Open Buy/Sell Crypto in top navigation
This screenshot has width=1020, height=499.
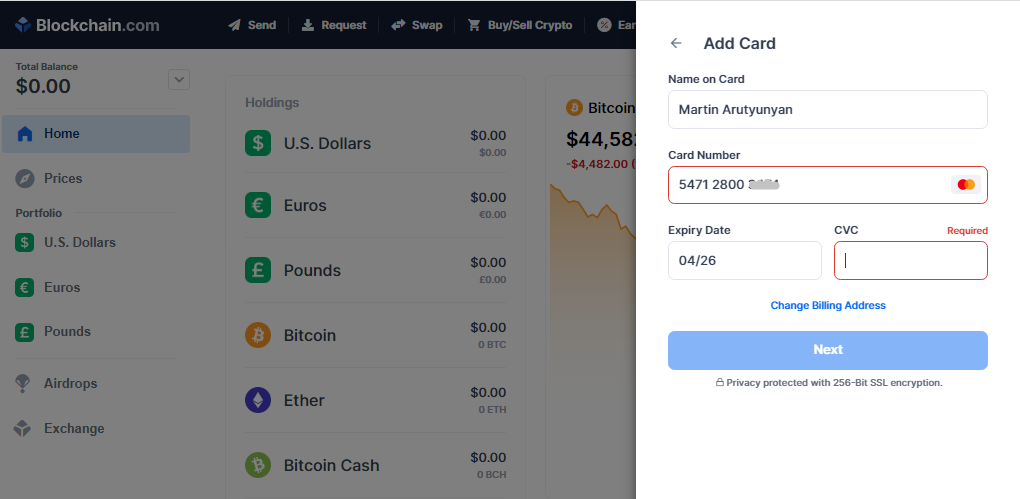click(x=520, y=25)
